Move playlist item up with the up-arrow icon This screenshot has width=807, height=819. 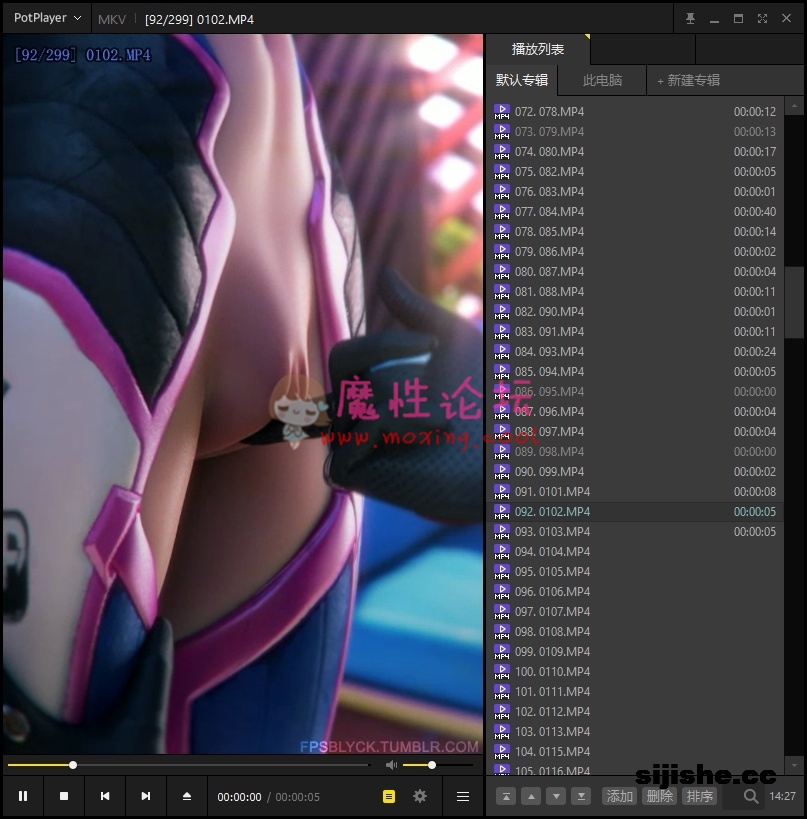[x=531, y=797]
